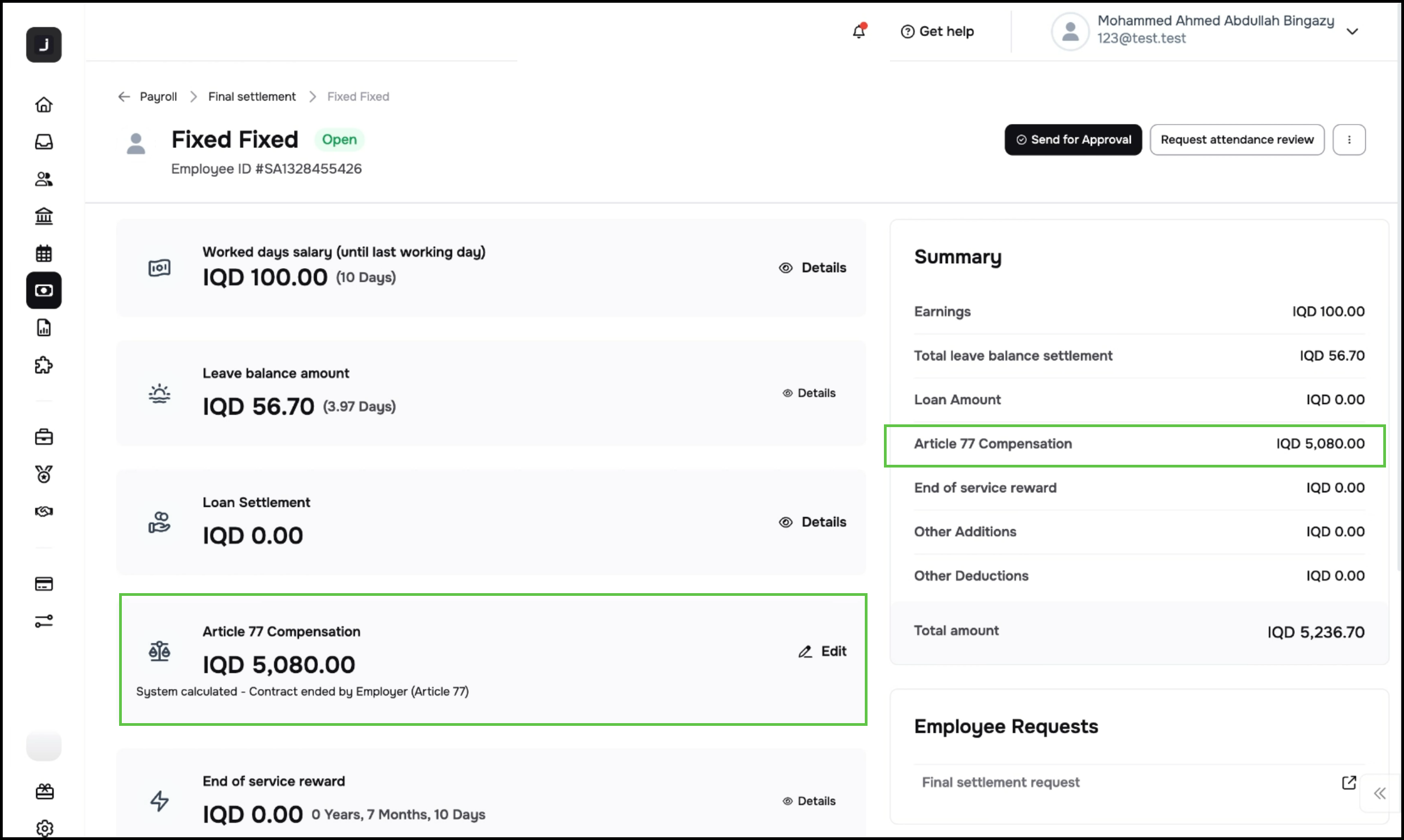The width and height of the screenshot is (1404, 840).
Task: Collapse side panel with double chevron
Action: pos(1379,793)
